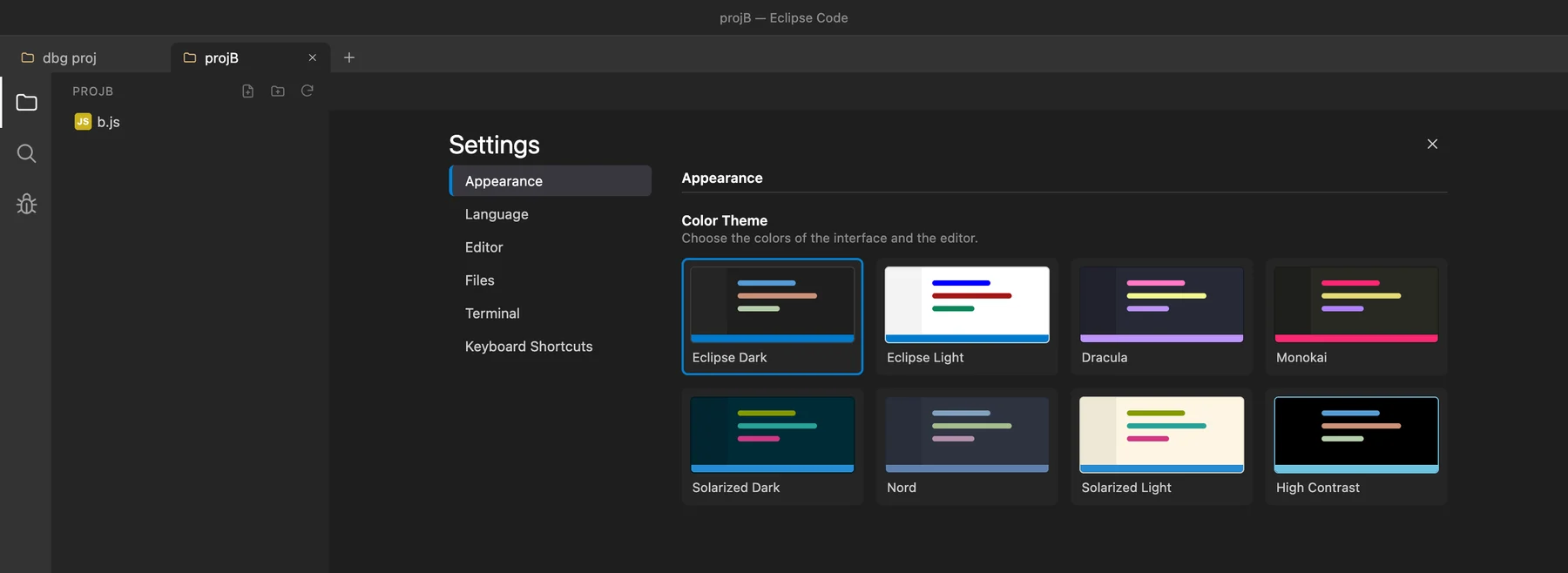Refresh the PROJB file explorer
The image size is (1568, 573).
308,91
